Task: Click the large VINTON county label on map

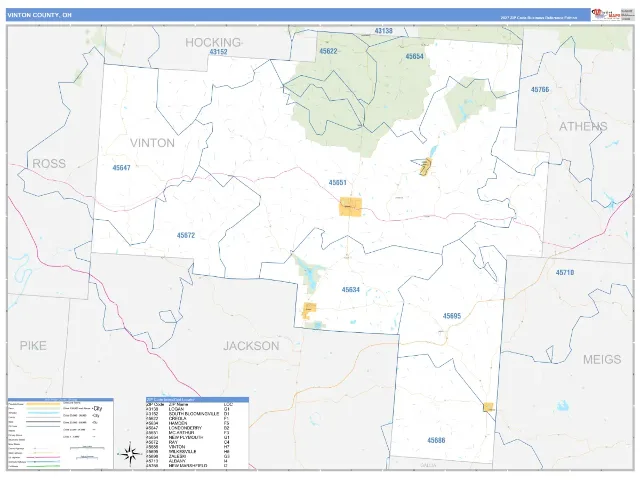Action: [152, 143]
